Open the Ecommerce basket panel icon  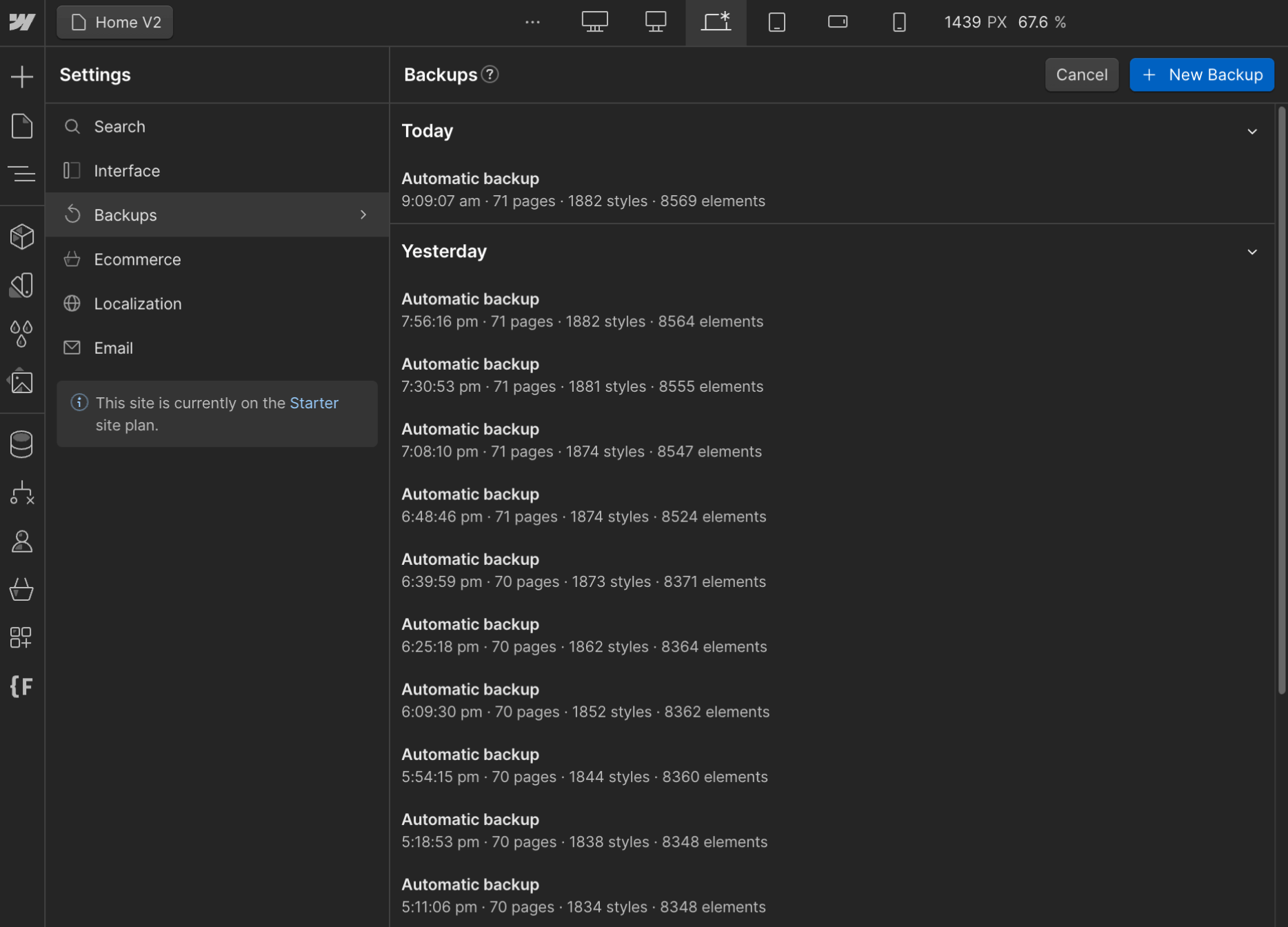coord(23,590)
